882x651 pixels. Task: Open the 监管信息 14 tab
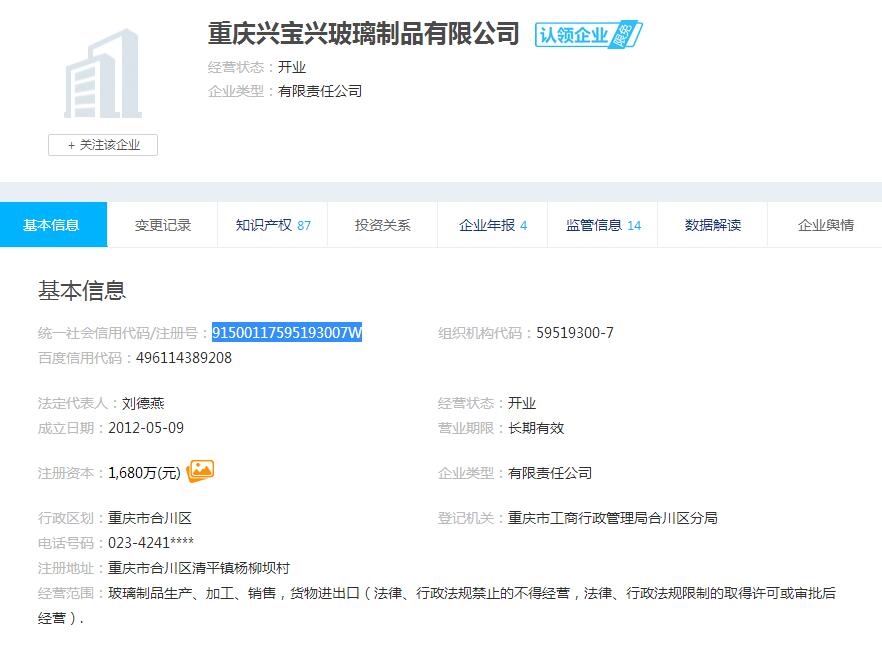(603, 225)
